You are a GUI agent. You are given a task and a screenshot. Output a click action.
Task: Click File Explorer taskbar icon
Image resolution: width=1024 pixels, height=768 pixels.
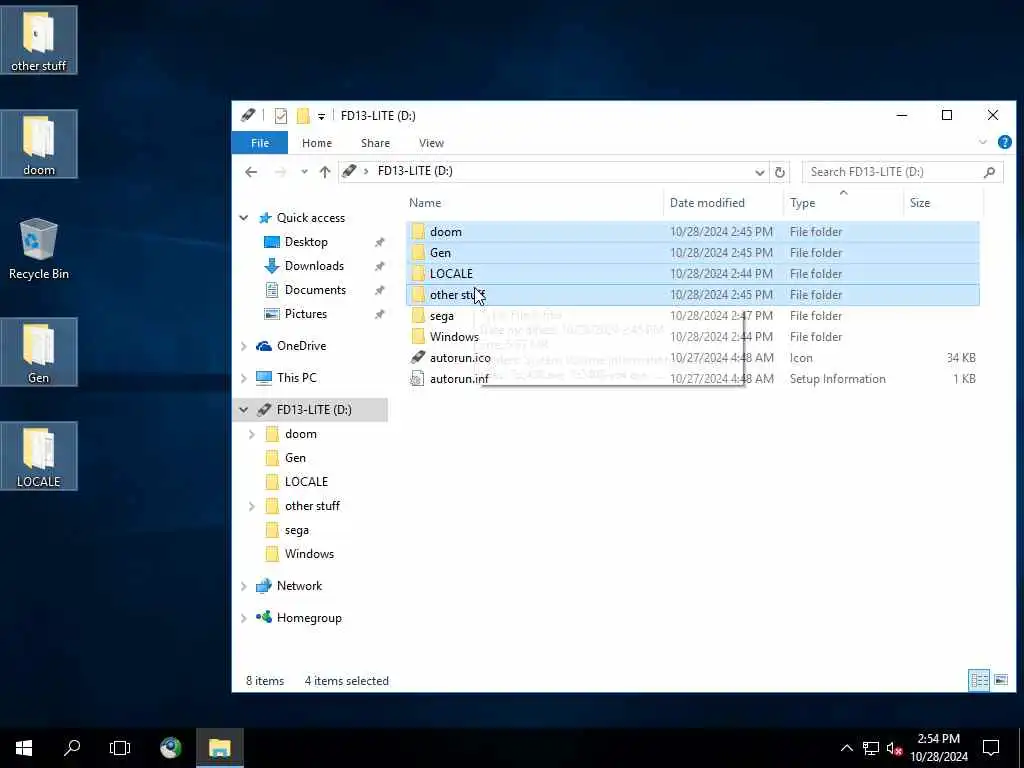coord(220,748)
